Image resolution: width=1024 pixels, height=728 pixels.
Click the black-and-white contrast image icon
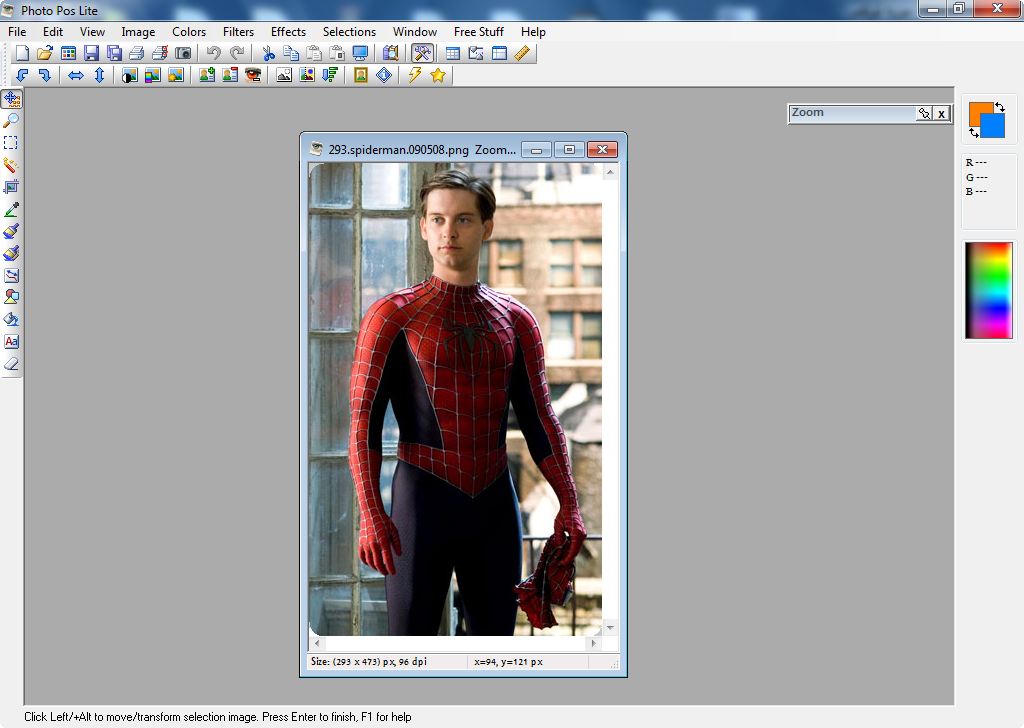[x=129, y=75]
